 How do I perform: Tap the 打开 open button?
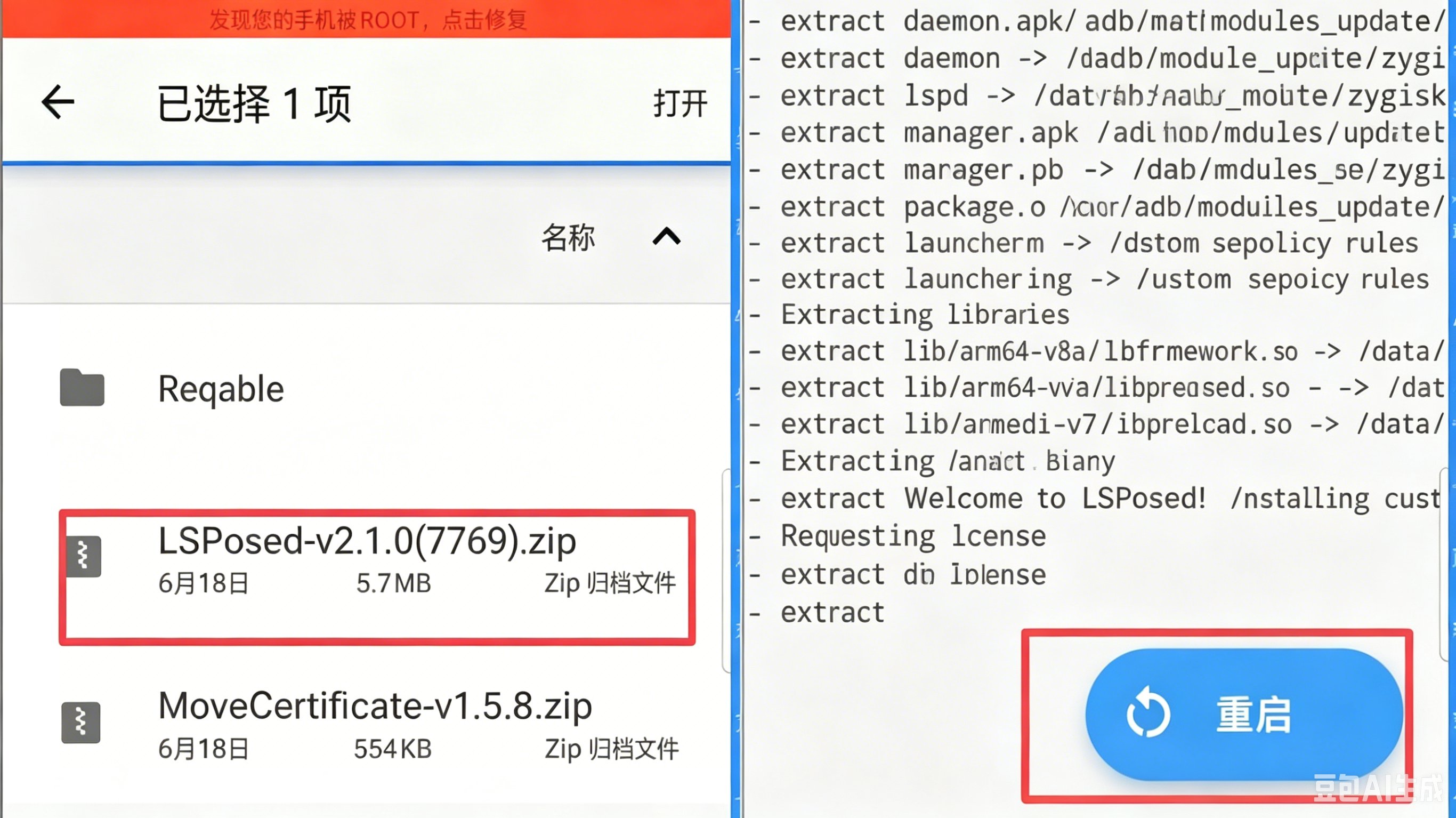click(x=681, y=103)
